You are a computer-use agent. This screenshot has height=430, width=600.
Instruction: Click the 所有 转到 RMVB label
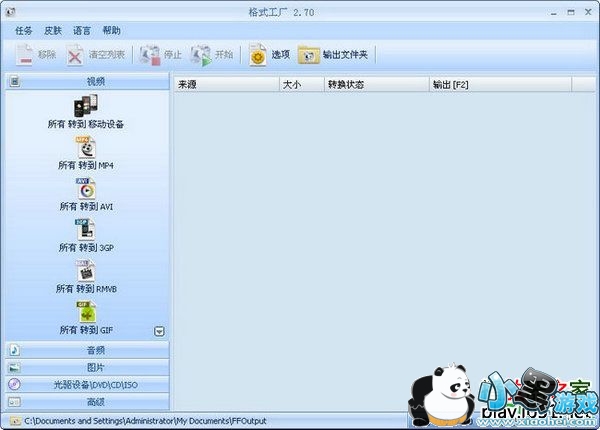86,289
